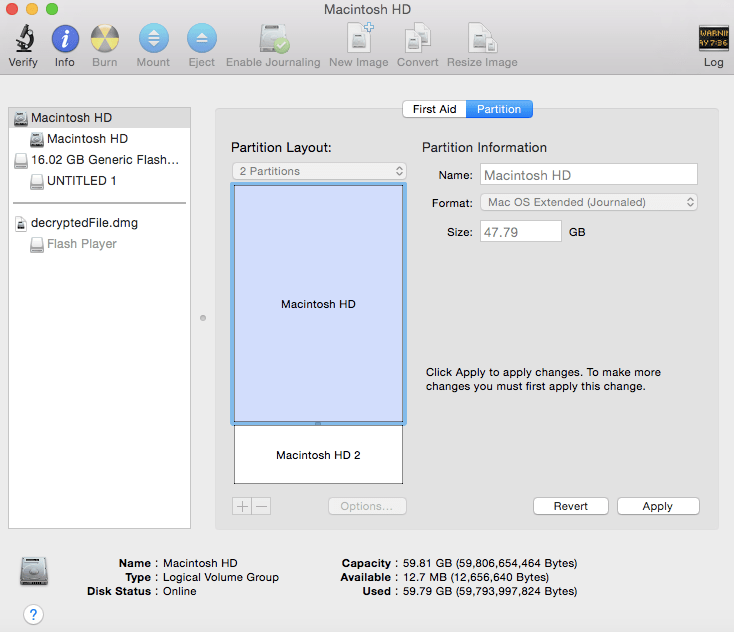Click the Verify microscope icon

[x=24, y=38]
